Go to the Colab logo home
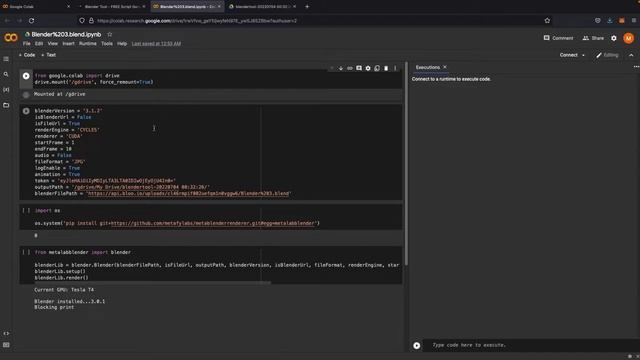 click(x=11, y=38)
